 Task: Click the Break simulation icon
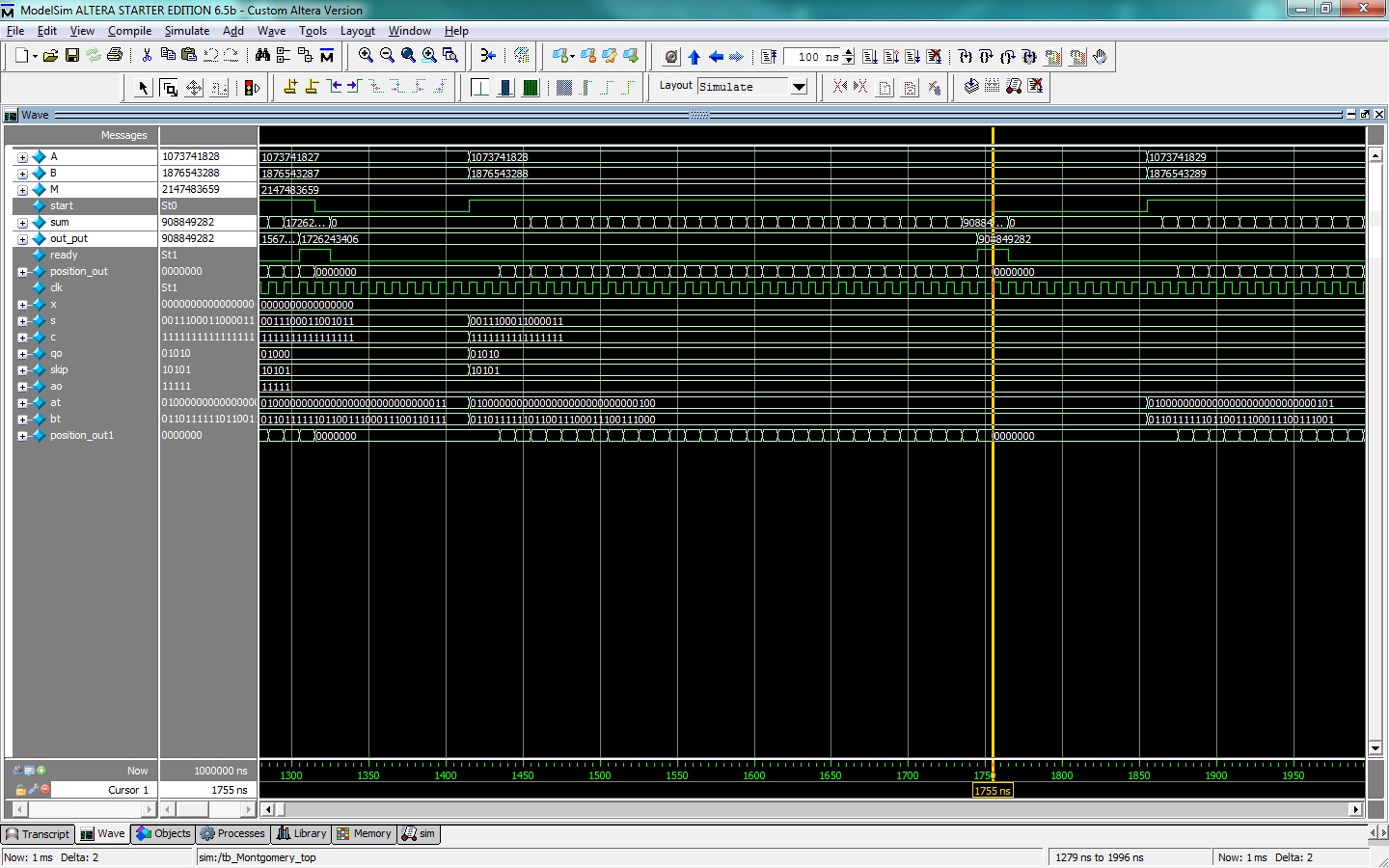coord(934,57)
